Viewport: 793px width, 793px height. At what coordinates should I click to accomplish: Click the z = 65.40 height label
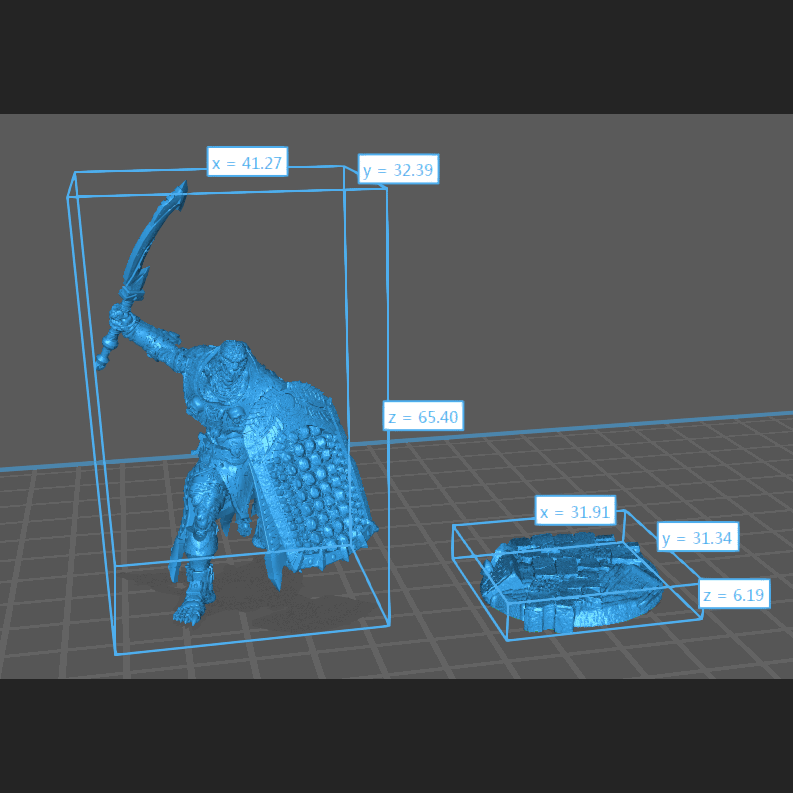pyautogui.click(x=423, y=416)
